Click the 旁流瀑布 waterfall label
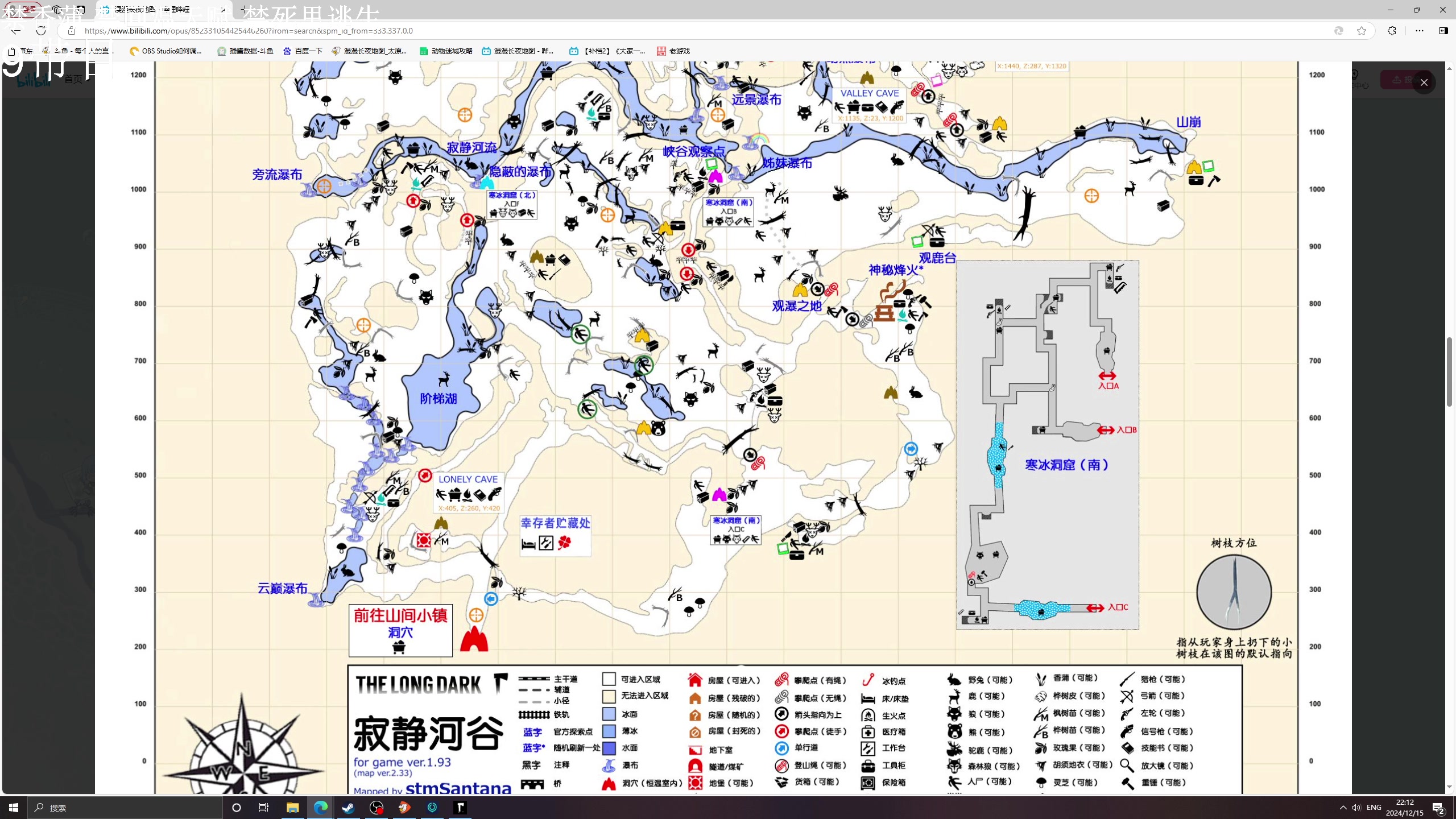This screenshot has height=819, width=1456. coord(277,174)
